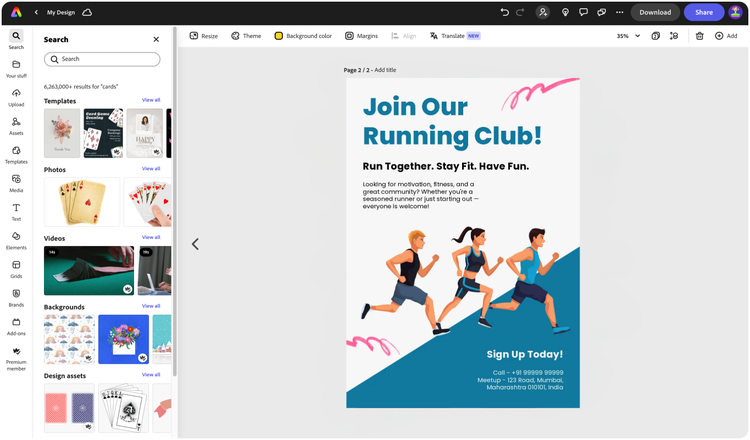Viewport: 750px width, 440px height.
Task: Select the pink flower Thank You template
Action: (62, 133)
